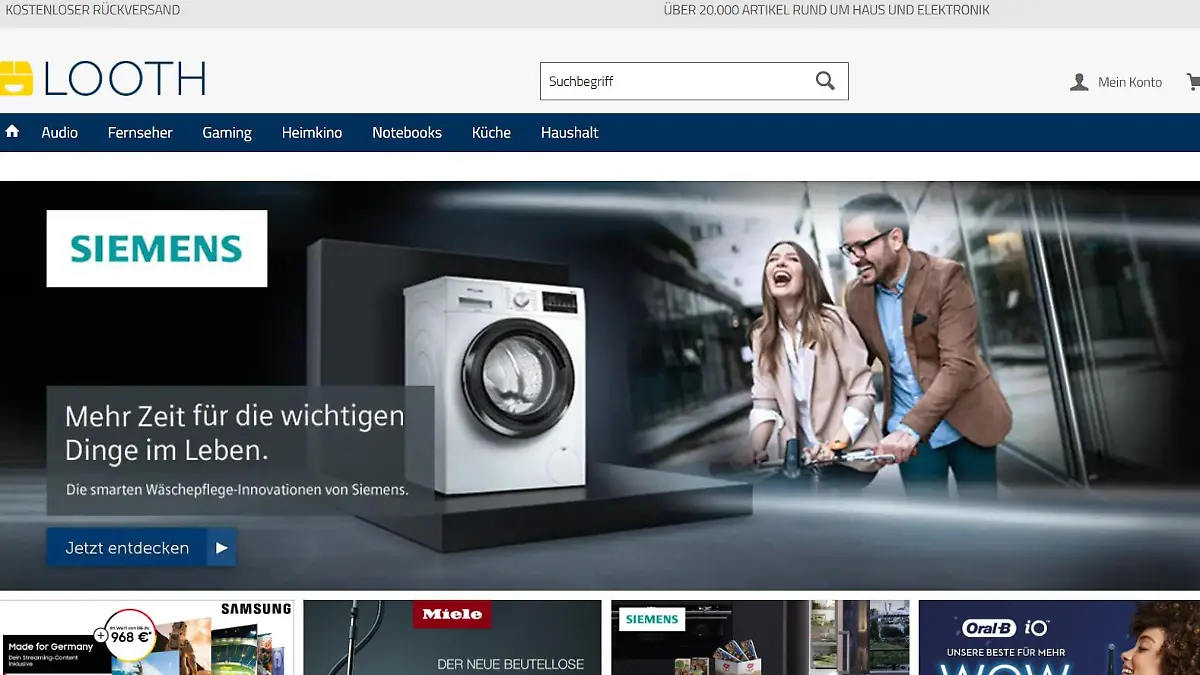
Task: Click the home icon in navigation bar
Action: pos(12,132)
